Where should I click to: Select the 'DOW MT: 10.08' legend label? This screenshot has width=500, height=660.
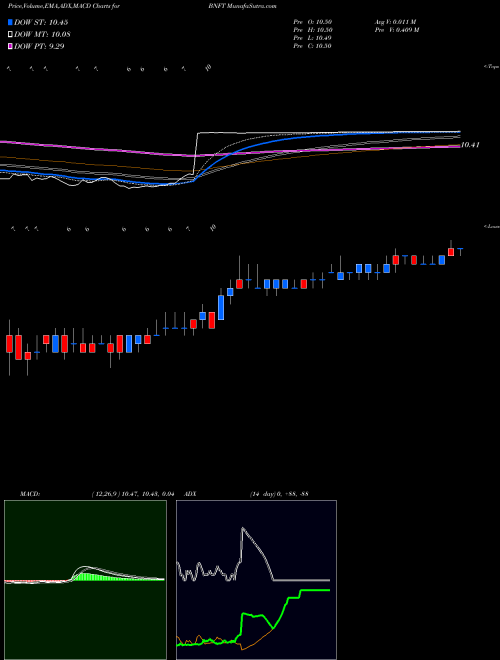(x=41, y=34)
